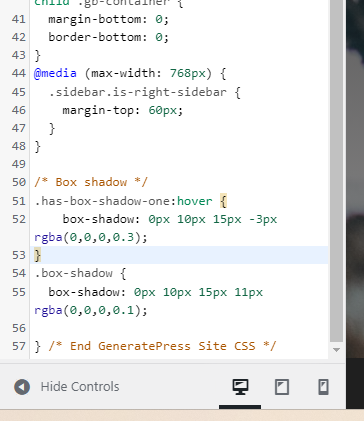Click 'rgba(0,0,0,0.1);' value
The height and width of the screenshot is (421, 364).
(x=91, y=310)
